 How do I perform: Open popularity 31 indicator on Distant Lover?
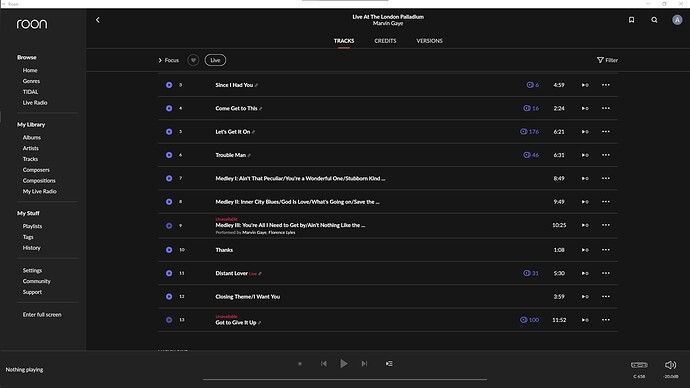point(531,273)
